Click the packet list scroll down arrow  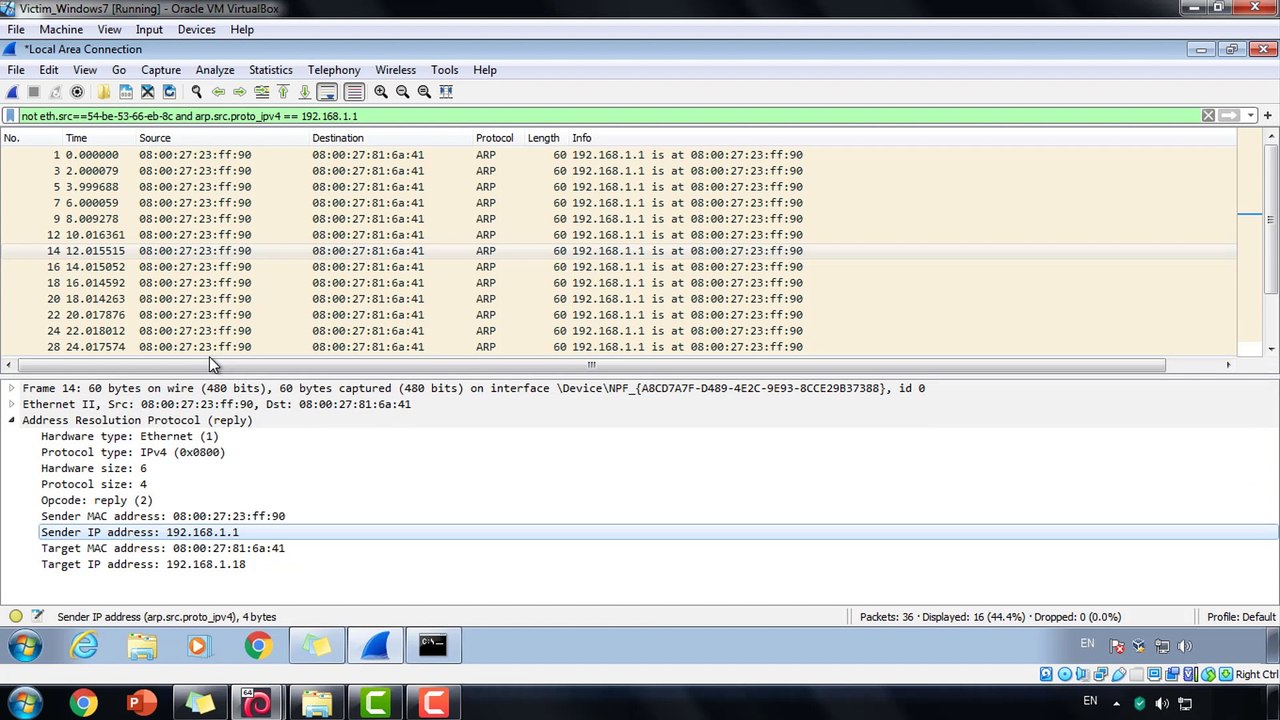click(x=1270, y=349)
